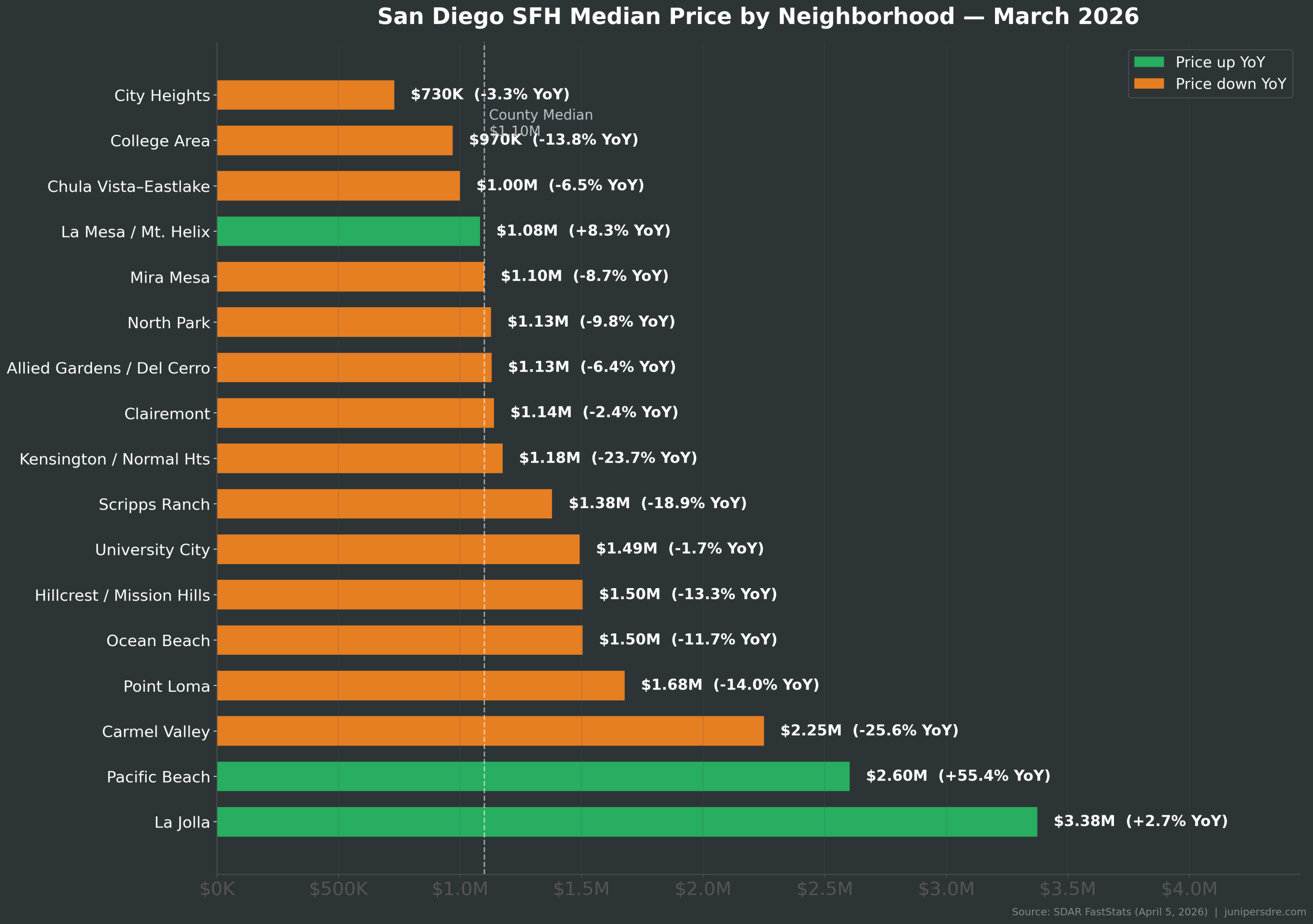Click the Kensington / Normal Hts axis label

[114, 459]
